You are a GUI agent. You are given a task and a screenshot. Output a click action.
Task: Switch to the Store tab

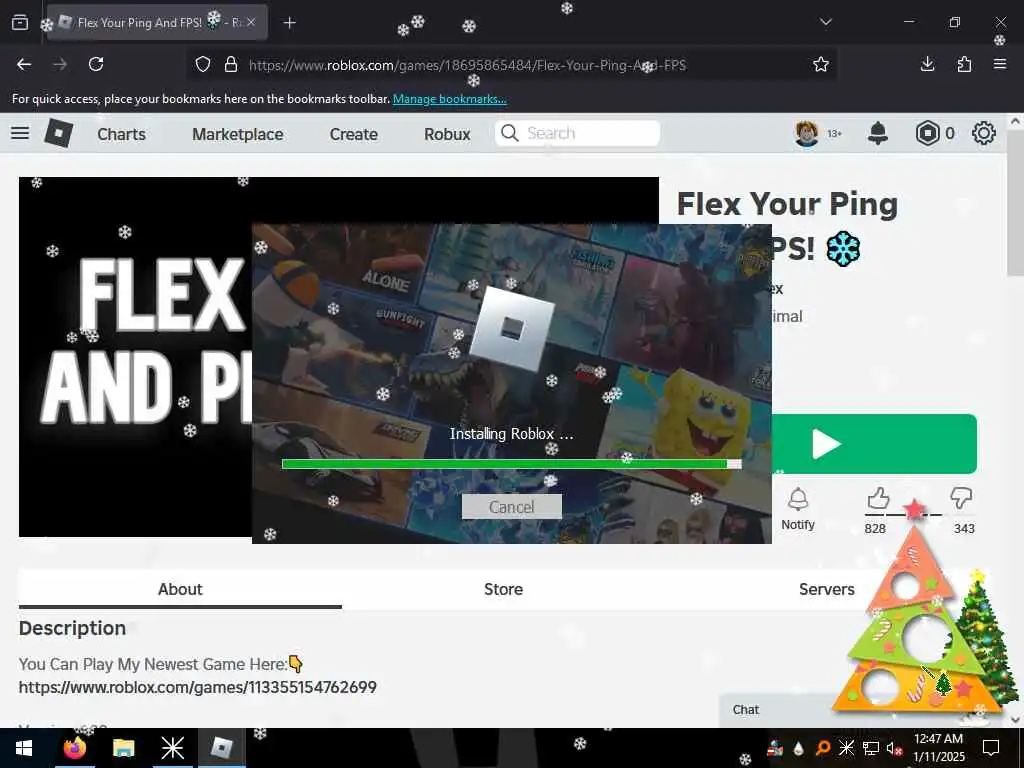pos(504,589)
